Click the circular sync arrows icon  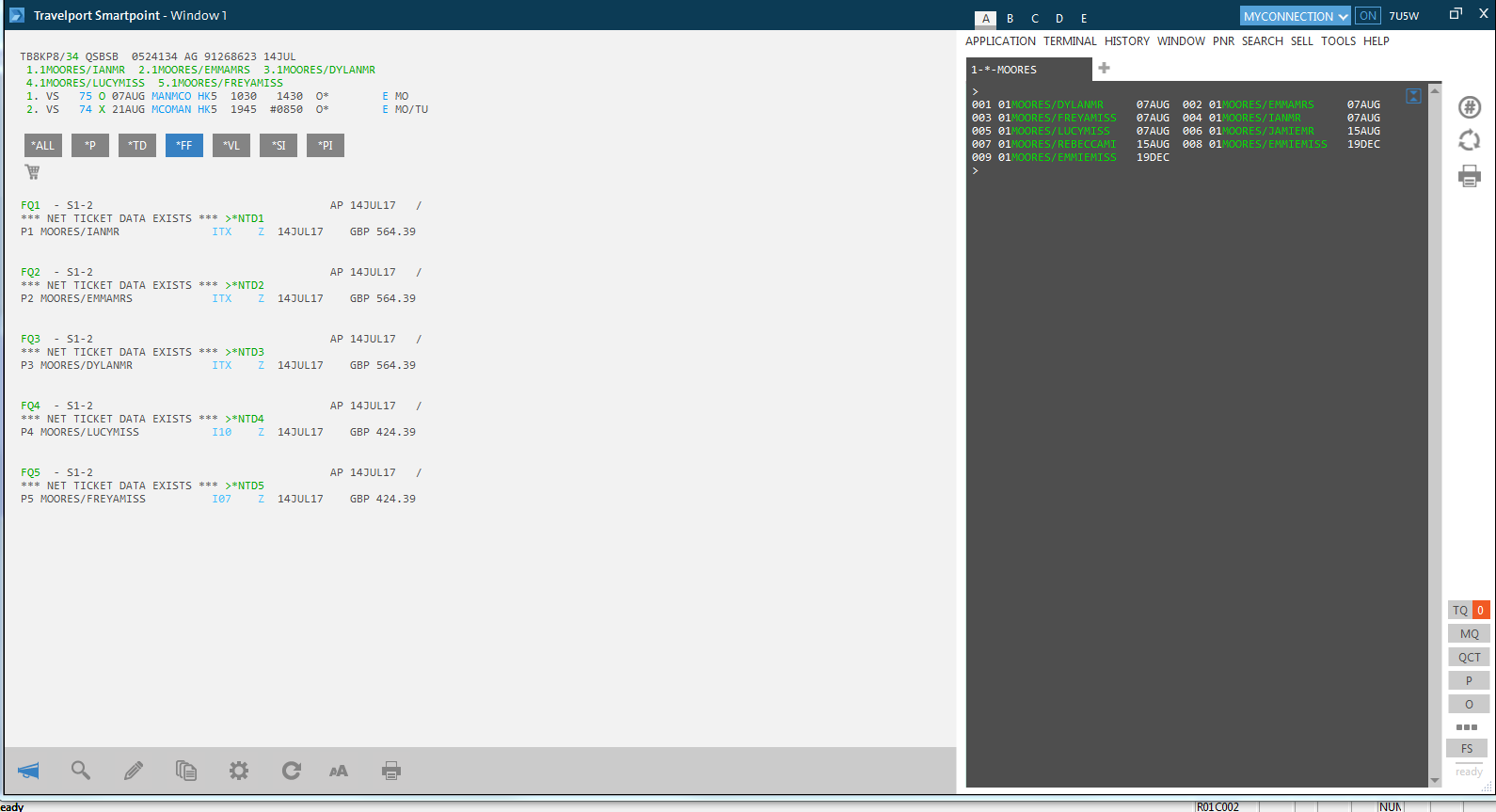1469,141
